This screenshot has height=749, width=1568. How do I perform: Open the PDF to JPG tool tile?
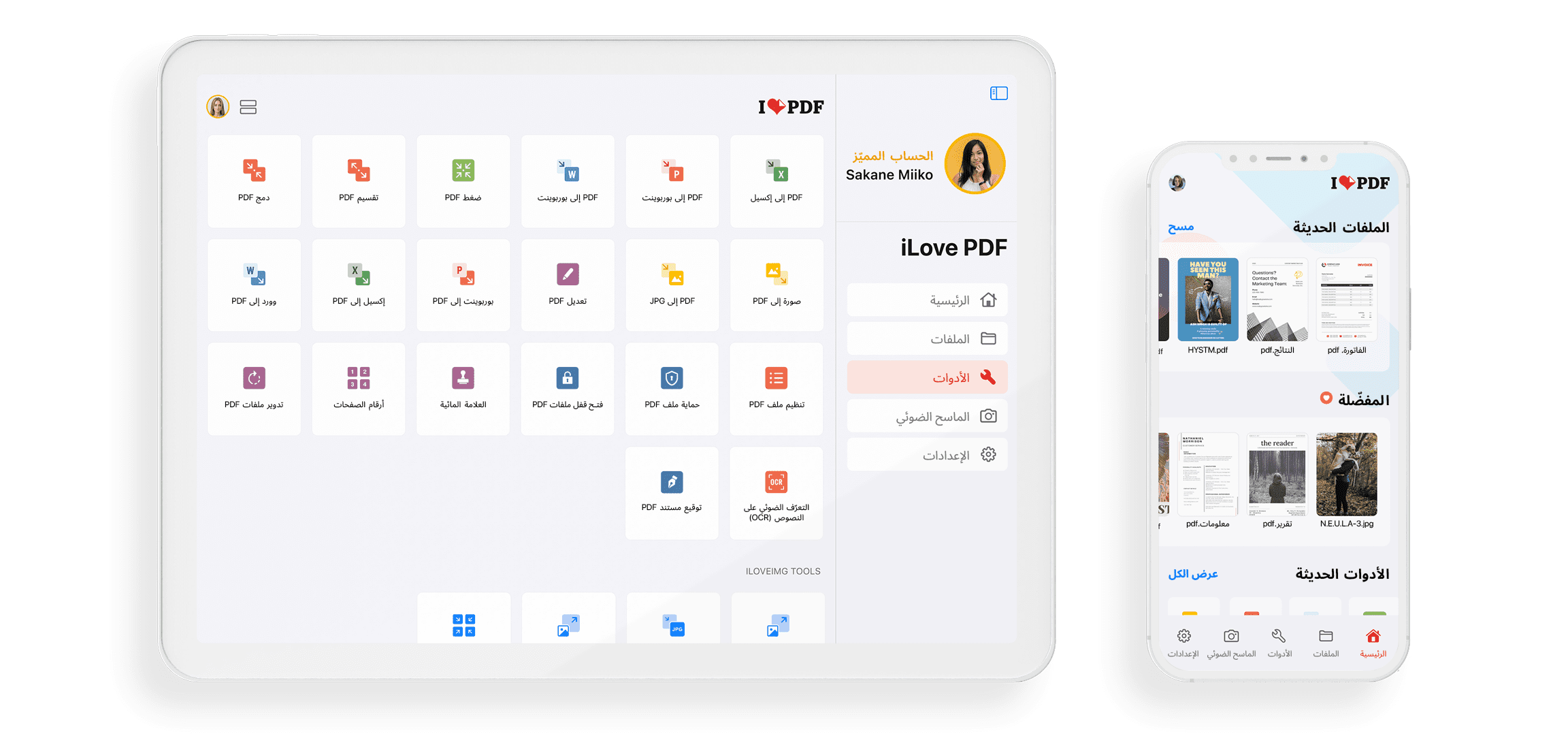[x=672, y=285]
